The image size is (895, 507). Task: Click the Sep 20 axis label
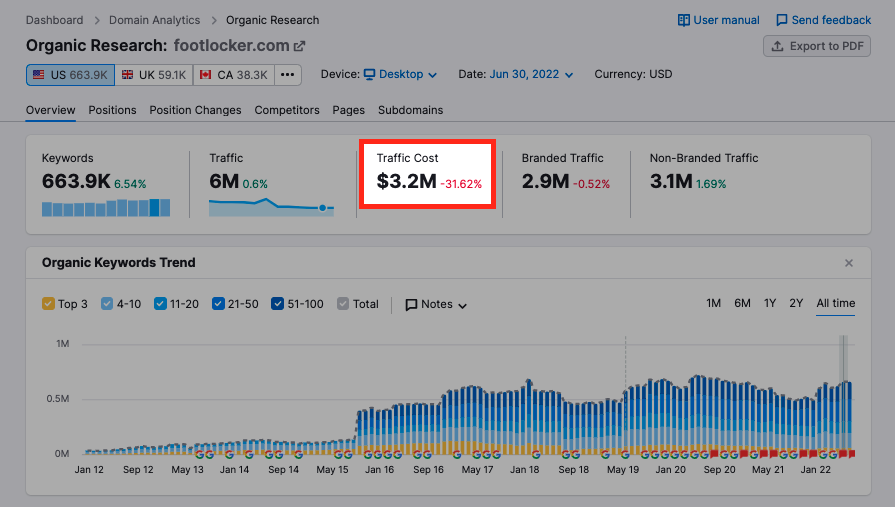coord(719,470)
